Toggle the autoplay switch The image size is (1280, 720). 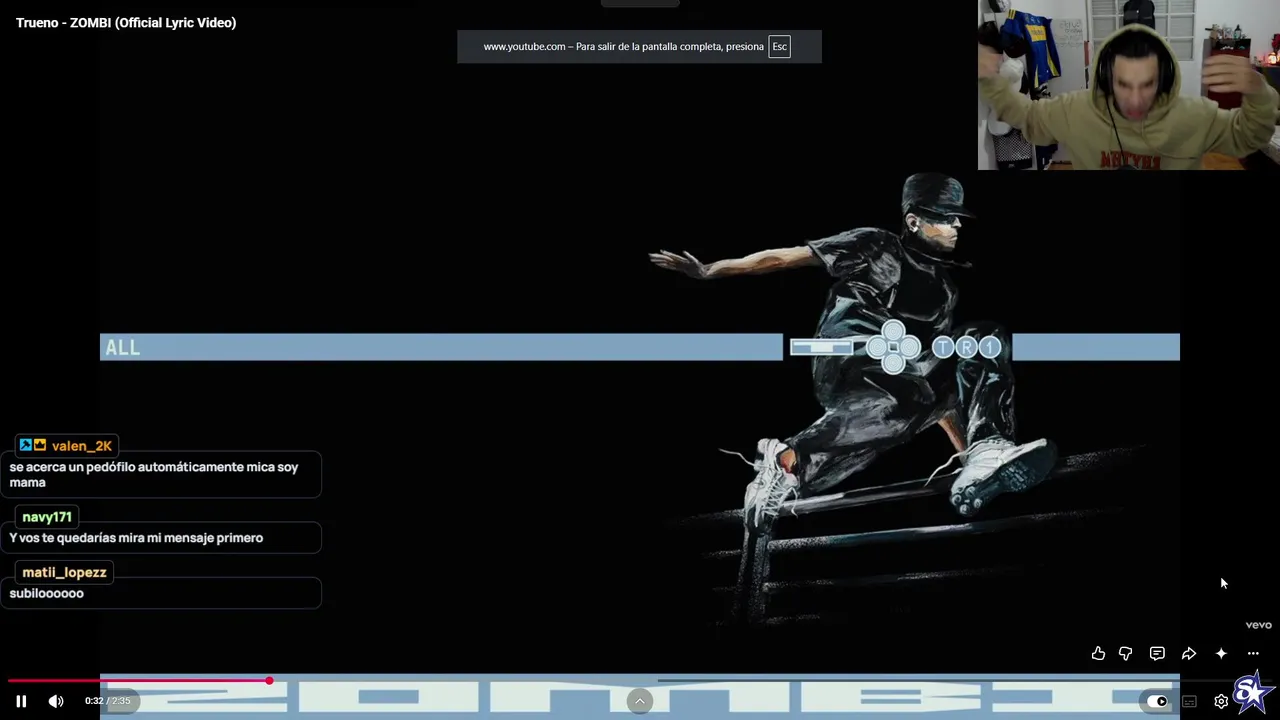[x=1156, y=701]
